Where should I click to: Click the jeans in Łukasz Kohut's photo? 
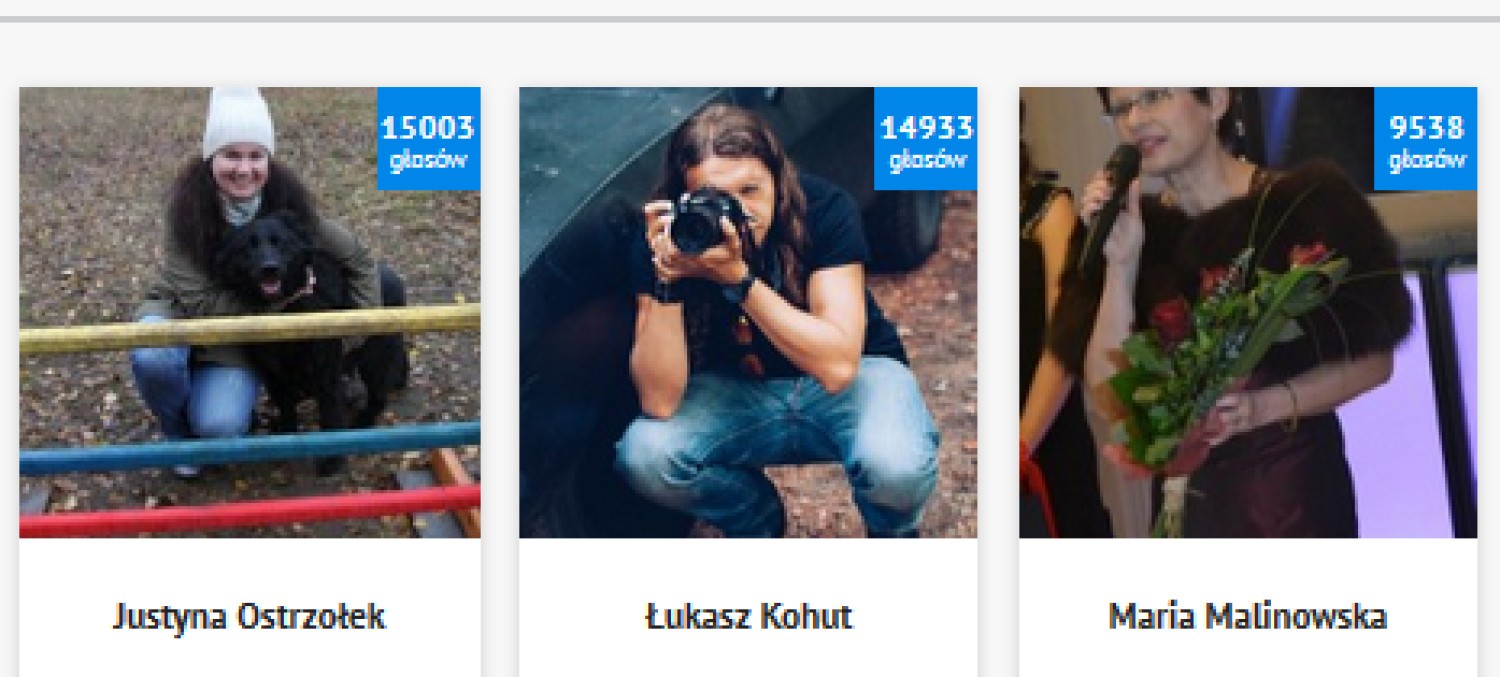pyautogui.click(x=775, y=445)
